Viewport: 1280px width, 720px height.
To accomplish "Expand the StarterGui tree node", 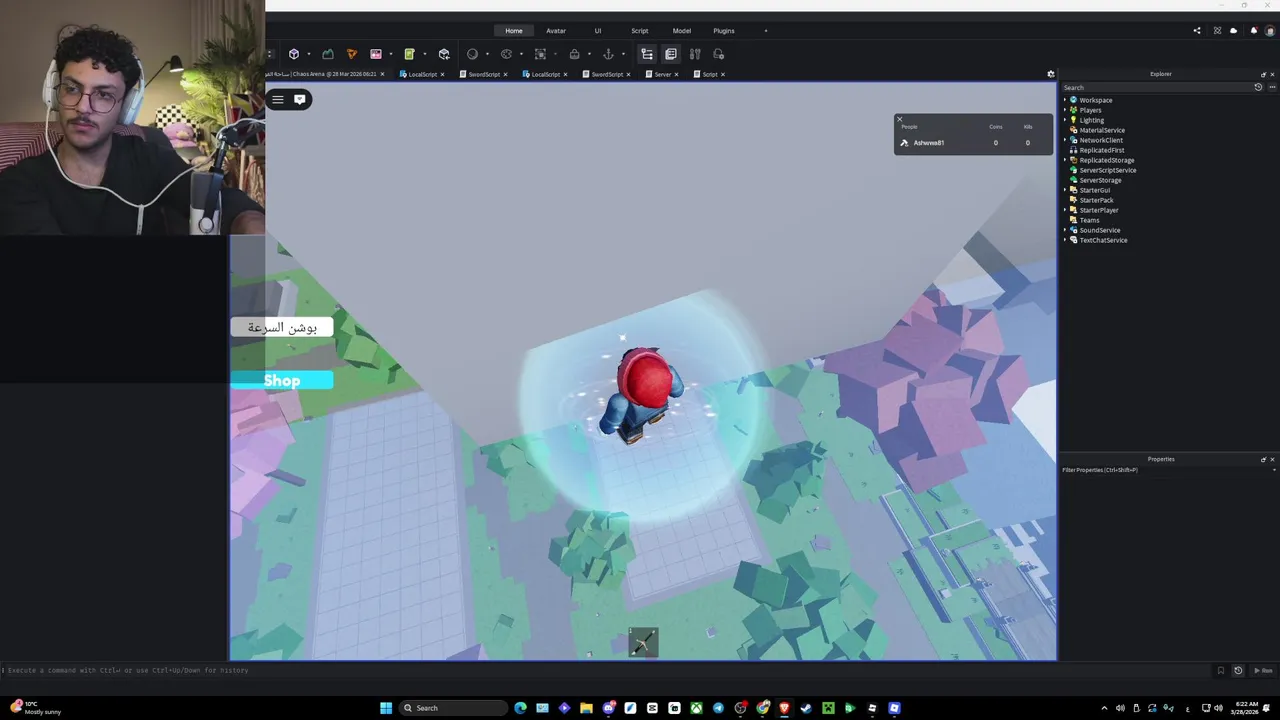I will point(1065,190).
